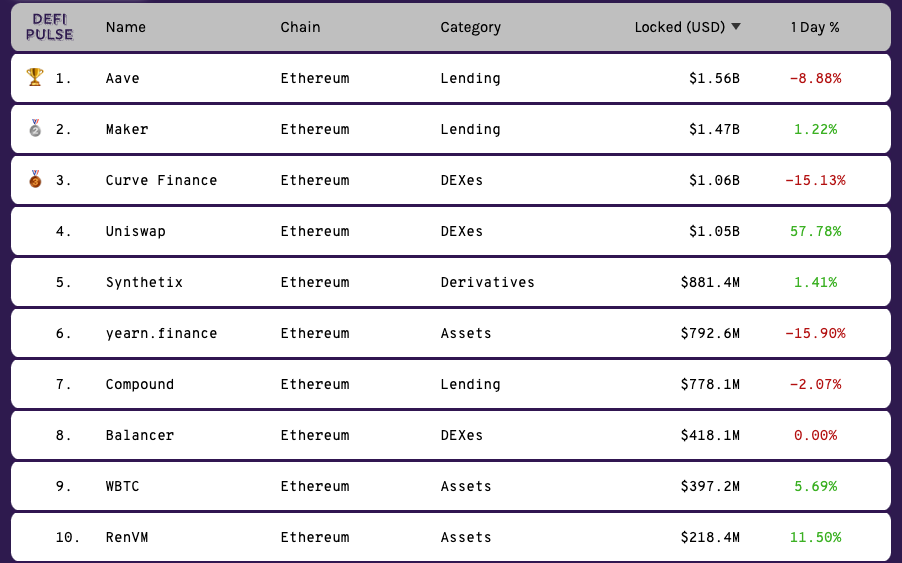Viewport: 902px width, 563px height.
Task: Open the Synthetix row
Action: [451, 282]
